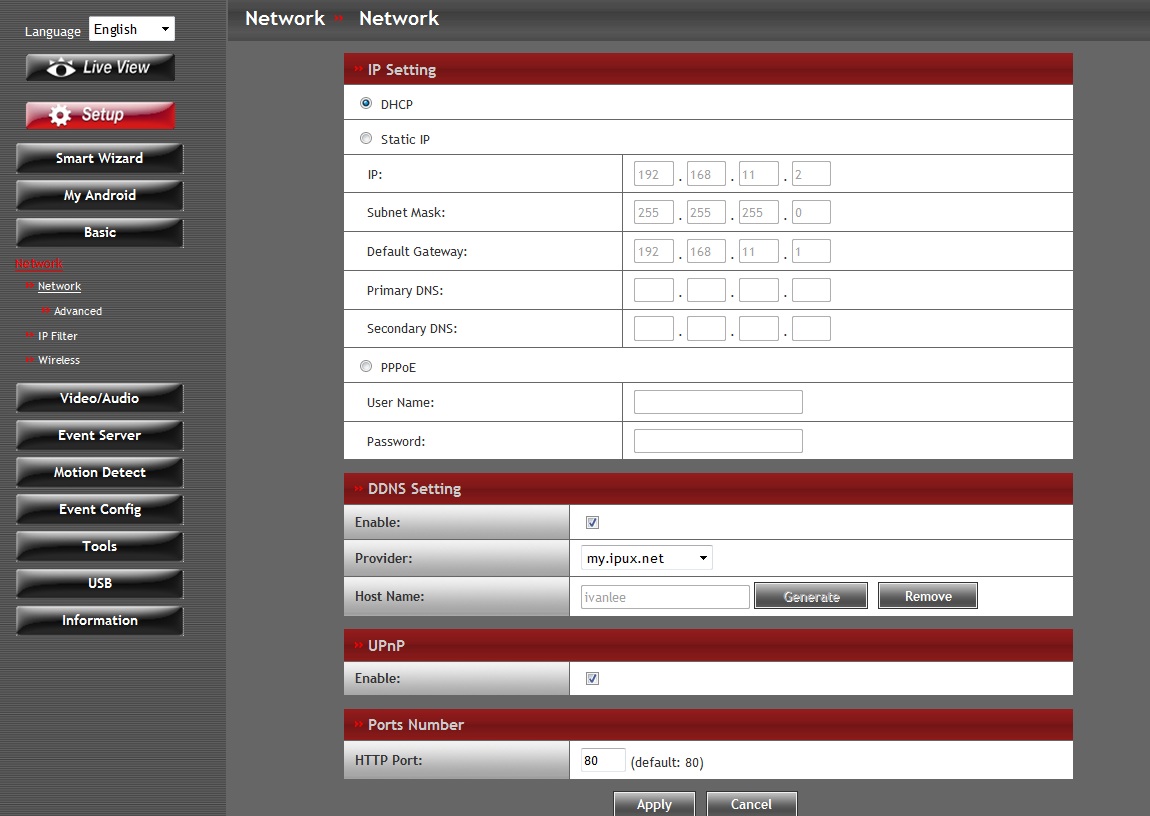
Task: Click the PPPoE Password field
Action: coord(718,441)
